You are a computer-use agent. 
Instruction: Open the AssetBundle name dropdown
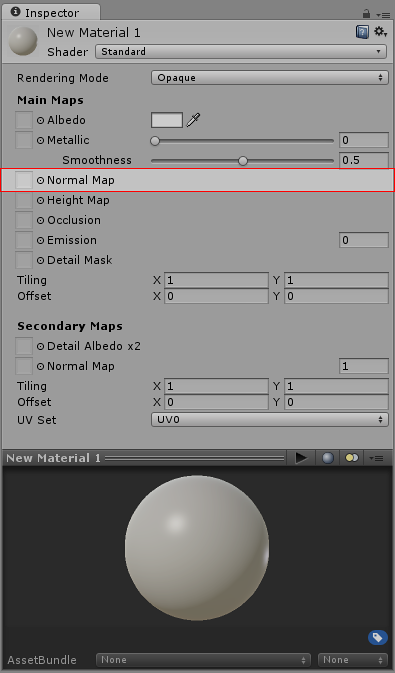pyautogui.click(x=203, y=660)
